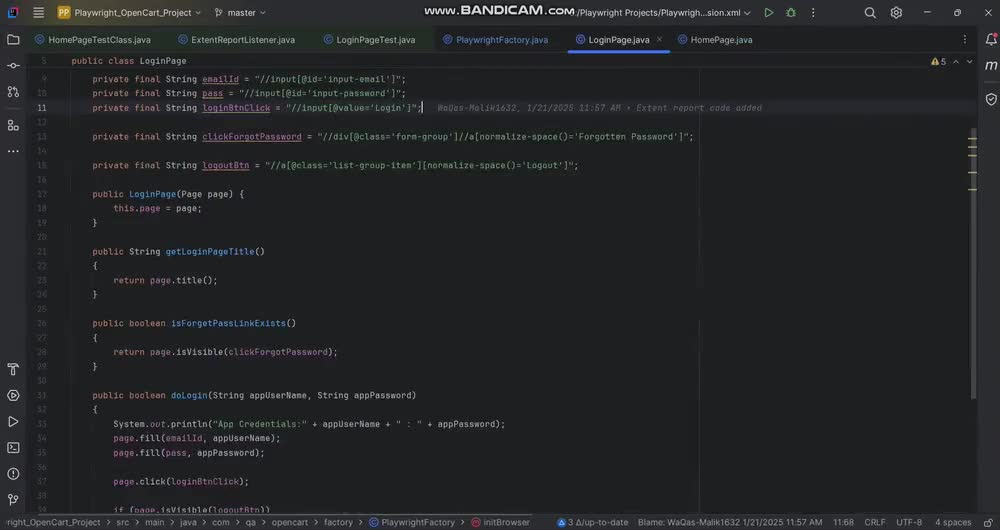This screenshot has height=530, width=1000.
Task: Open the Git tool window
Action: pyautogui.click(x=13, y=499)
